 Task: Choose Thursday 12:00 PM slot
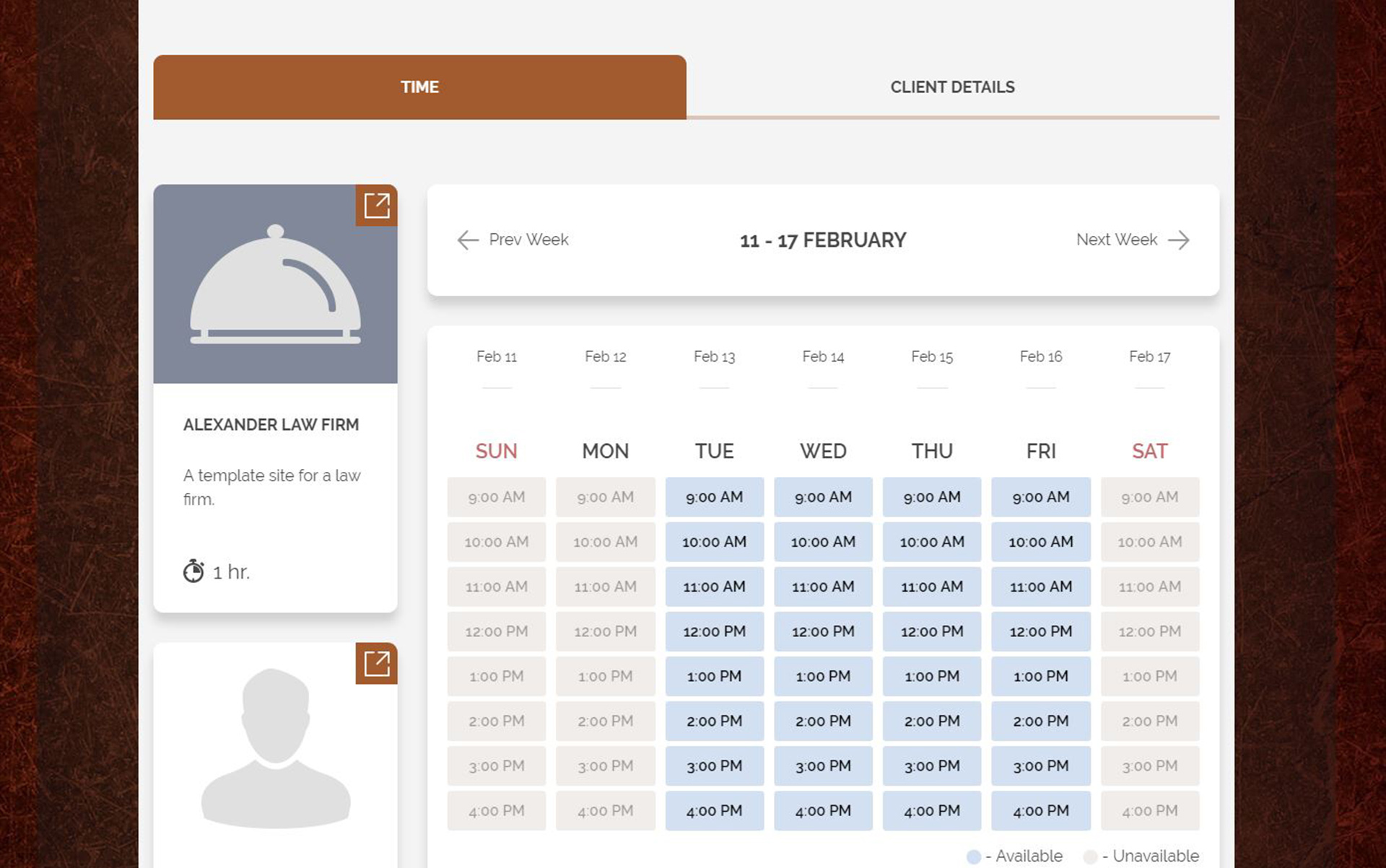pyautogui.click(x=932, y=631)
